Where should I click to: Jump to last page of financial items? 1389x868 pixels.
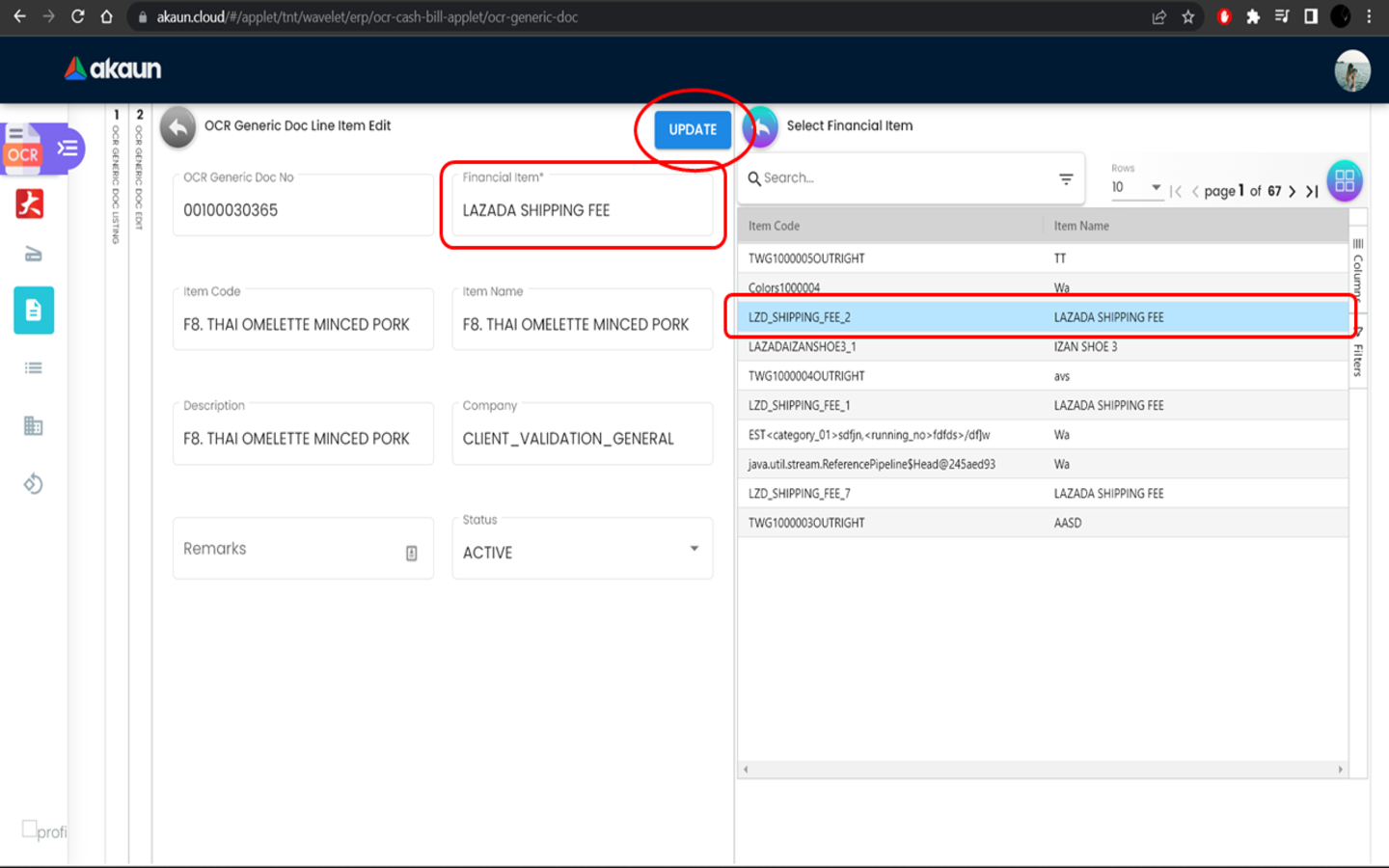click(1312, 191)
